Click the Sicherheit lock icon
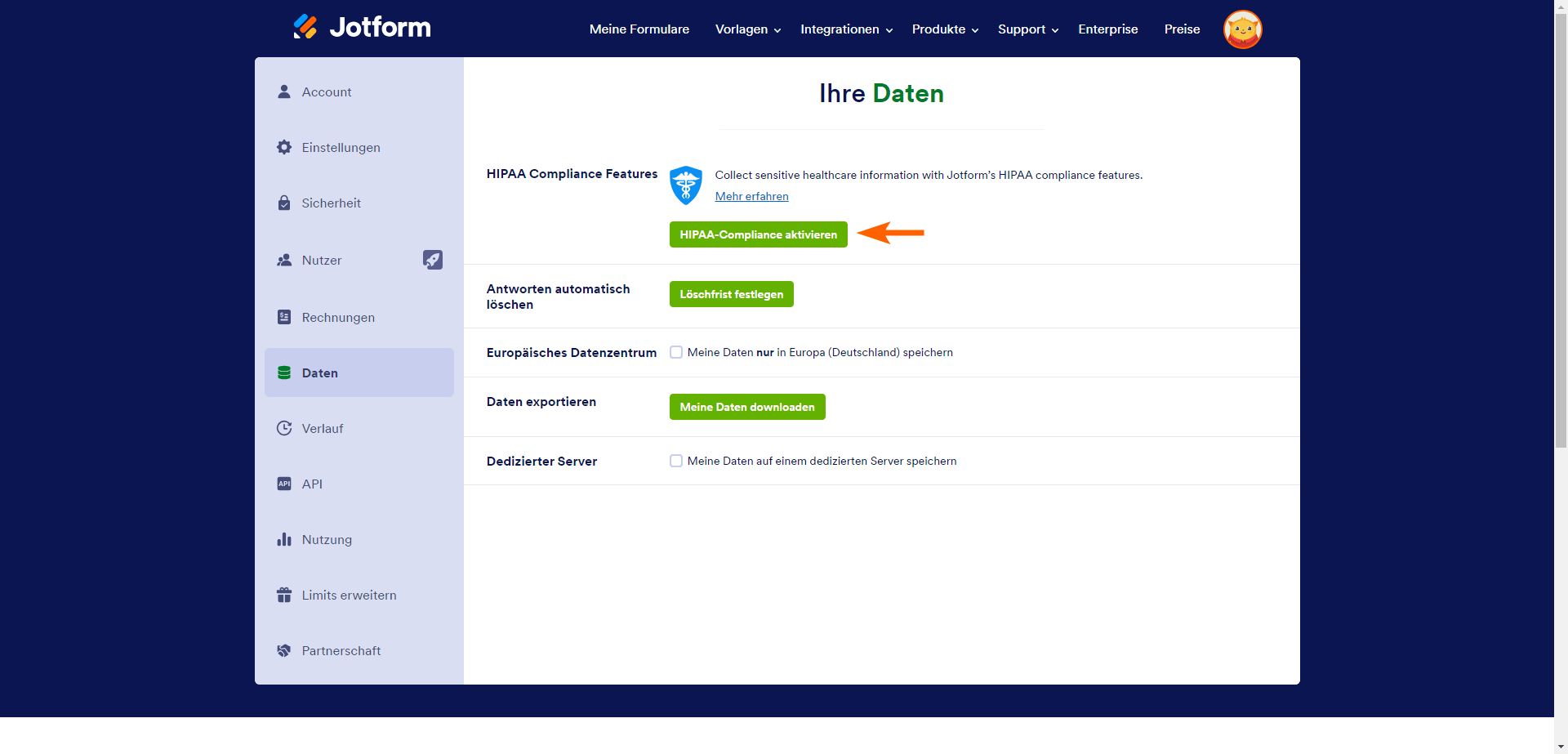Image resolution: width=1568 pixels, height=754 pixels. [x=284, y=203]
